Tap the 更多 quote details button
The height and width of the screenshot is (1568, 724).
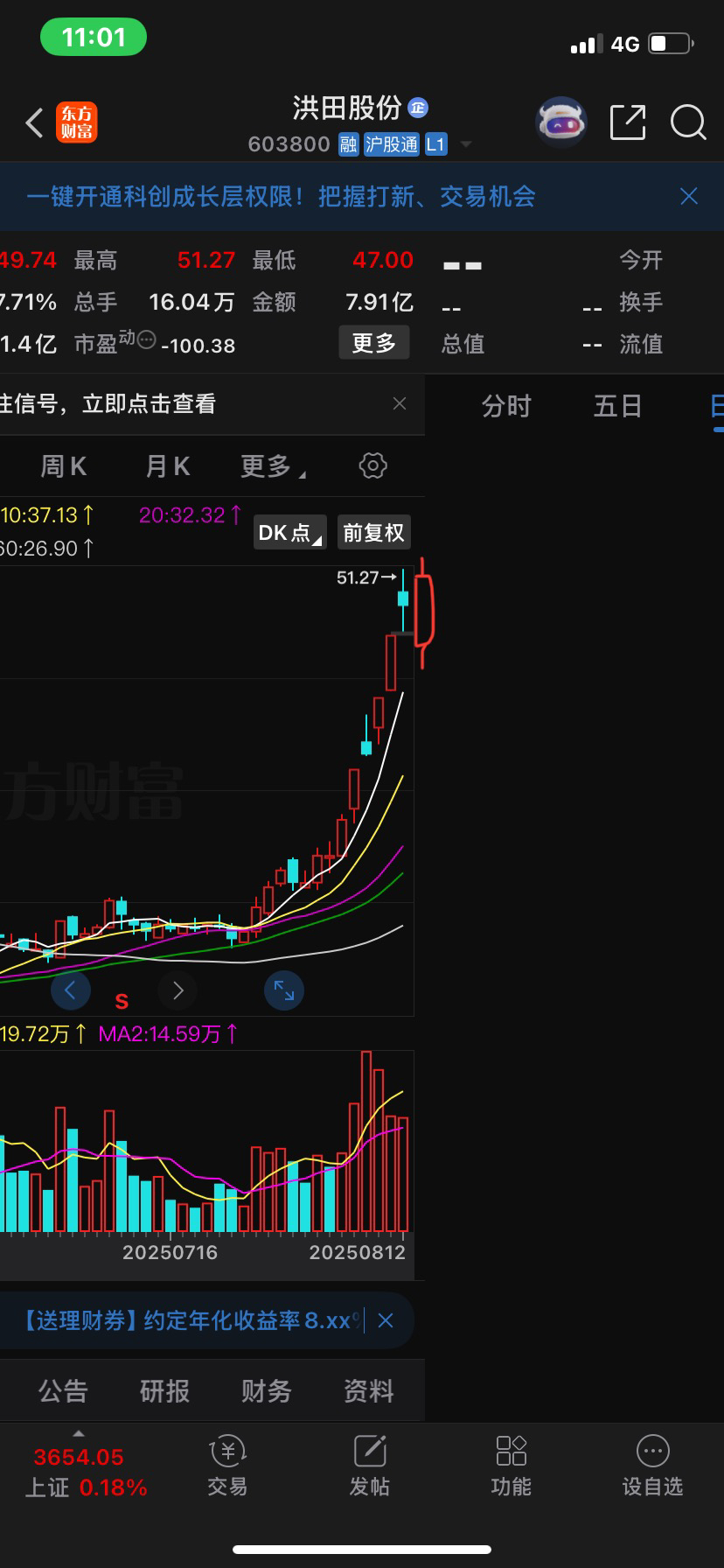(x=374, y=343)
